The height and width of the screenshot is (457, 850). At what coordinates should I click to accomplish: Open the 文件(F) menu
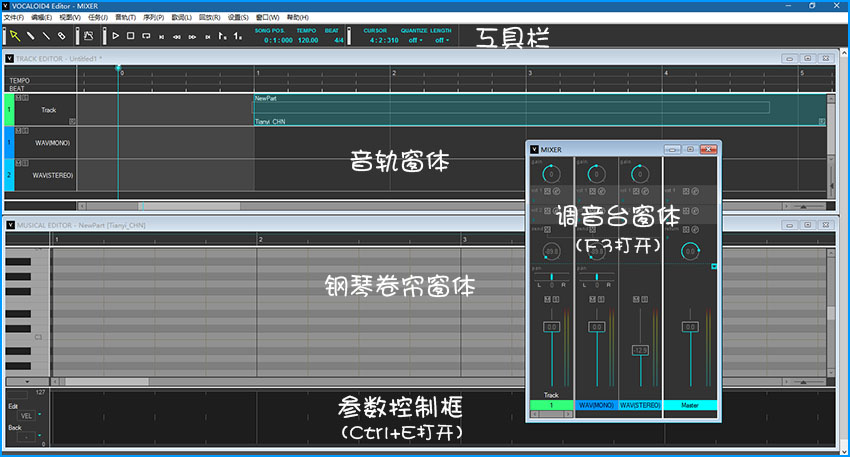point(14,17)
